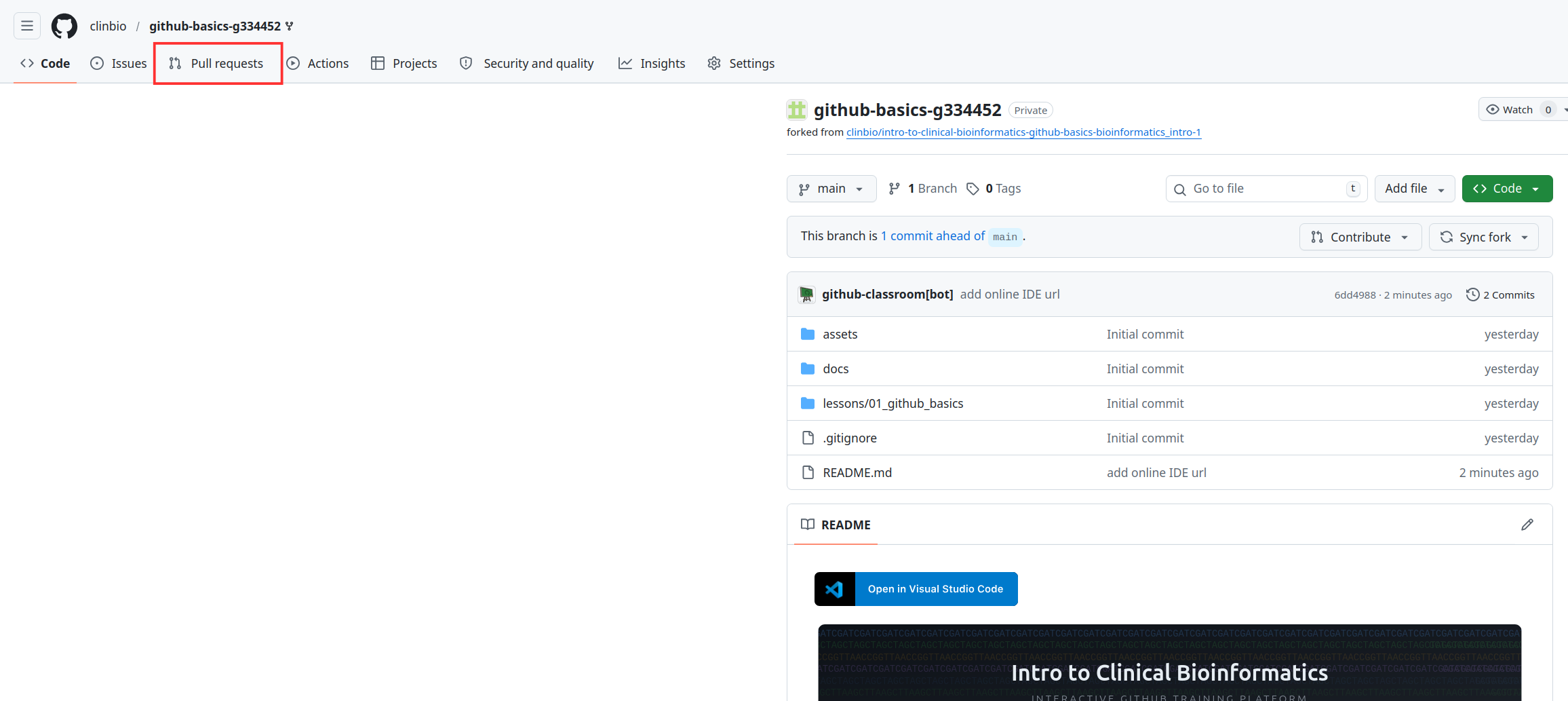Image resolution: width=1568 pixels, height=701 pixels.
Task: Click the github-classroom[bot] author name
Action: (x=887, y=294)
